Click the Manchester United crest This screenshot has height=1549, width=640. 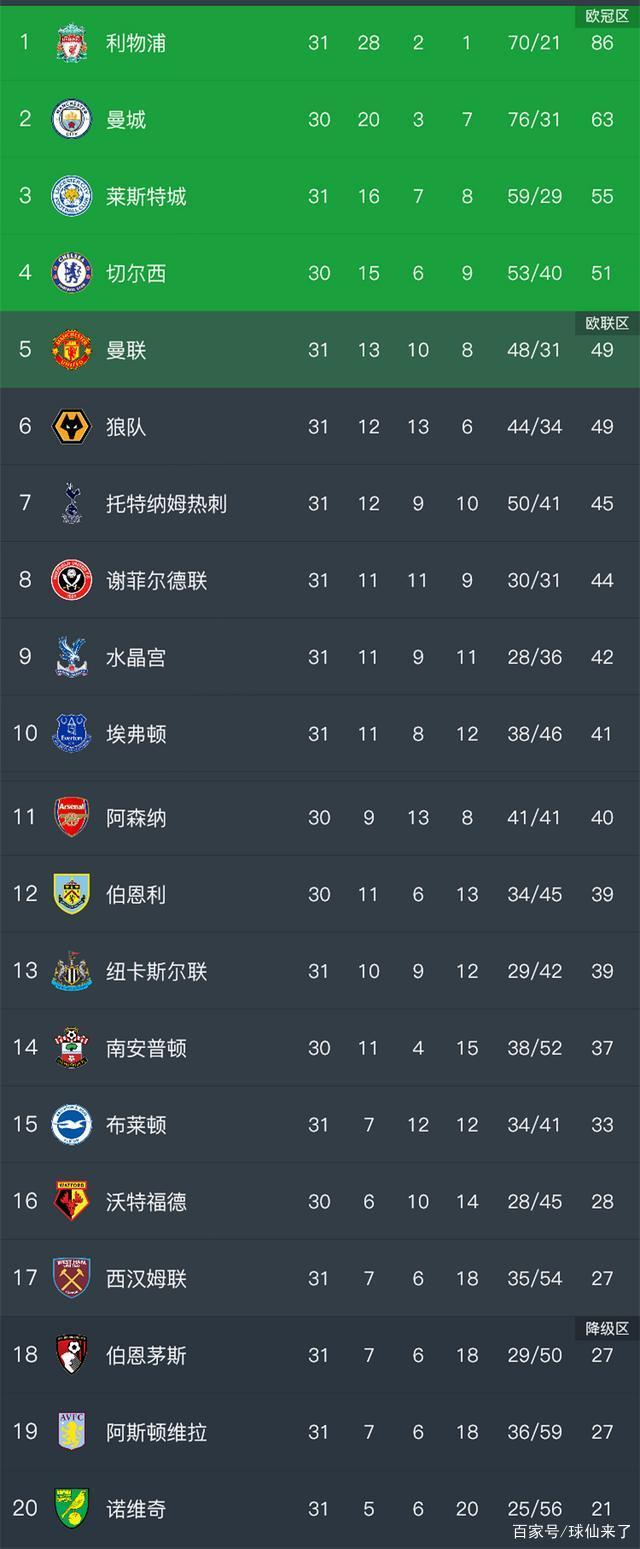pyautogui.click(x=72, y=350)
